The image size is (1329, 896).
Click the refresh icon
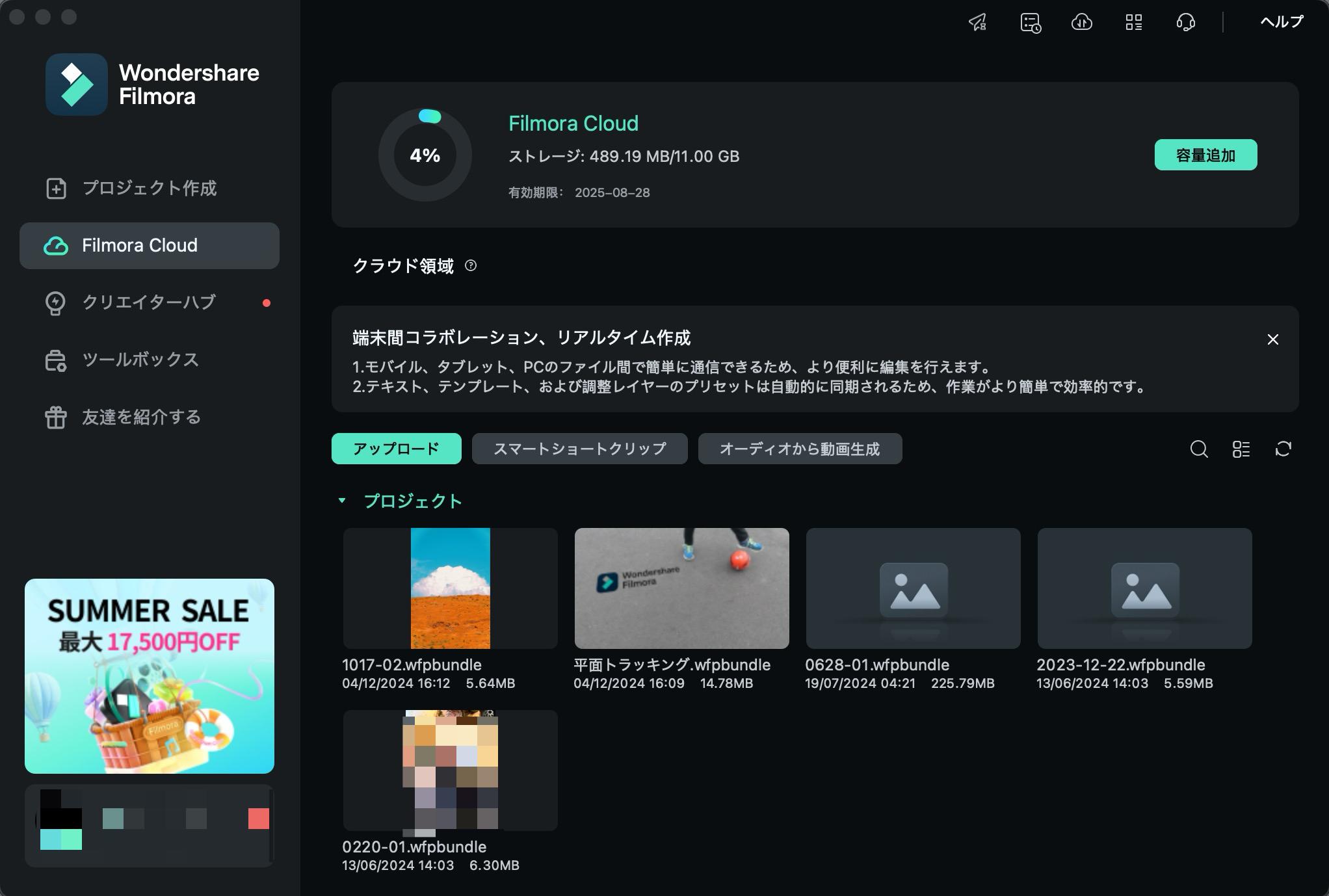(x=1283, y=449)
